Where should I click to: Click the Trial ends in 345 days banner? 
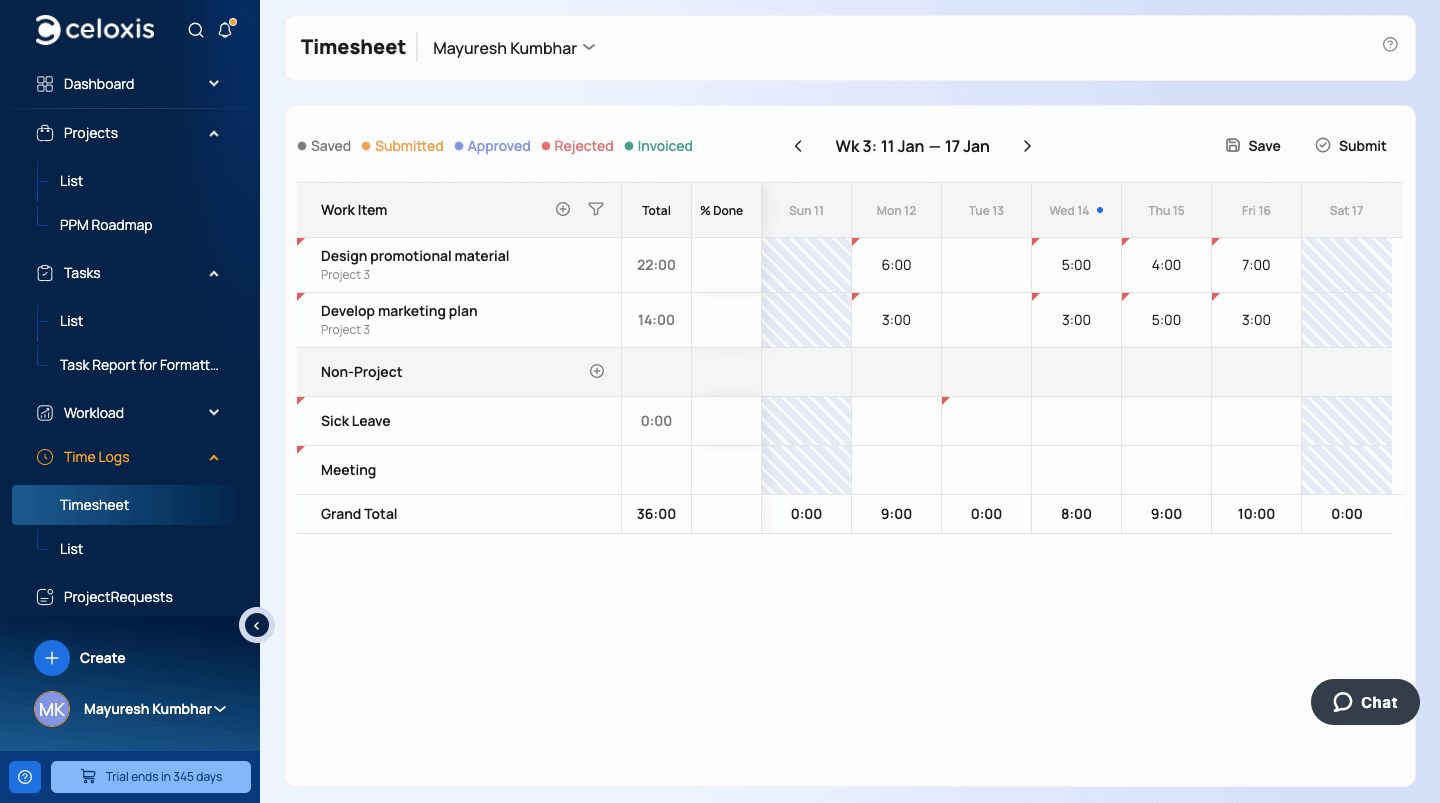point(151,776)
